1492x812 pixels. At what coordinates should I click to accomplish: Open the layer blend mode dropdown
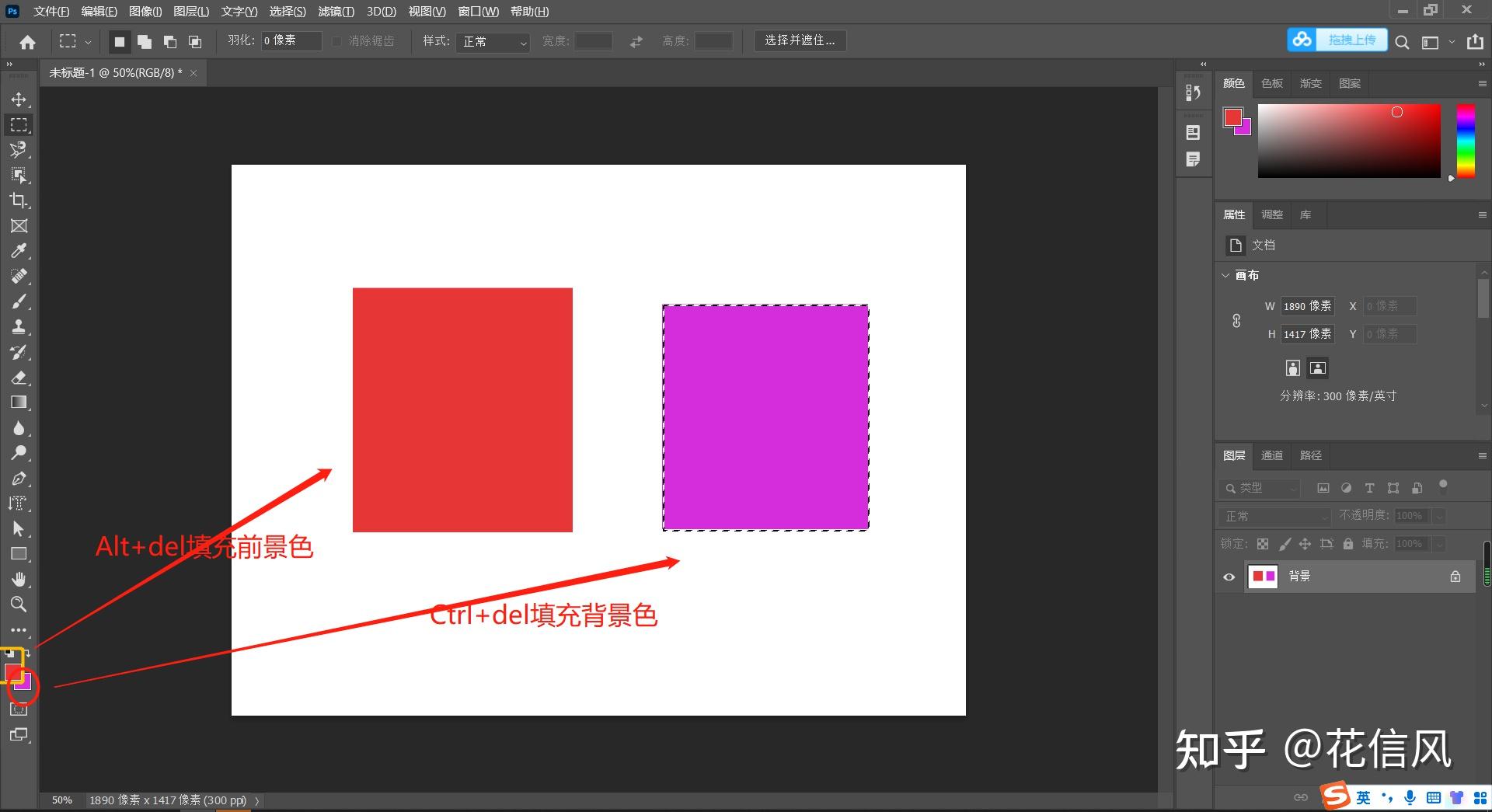pyautogui.click(x=1275, y=516)
